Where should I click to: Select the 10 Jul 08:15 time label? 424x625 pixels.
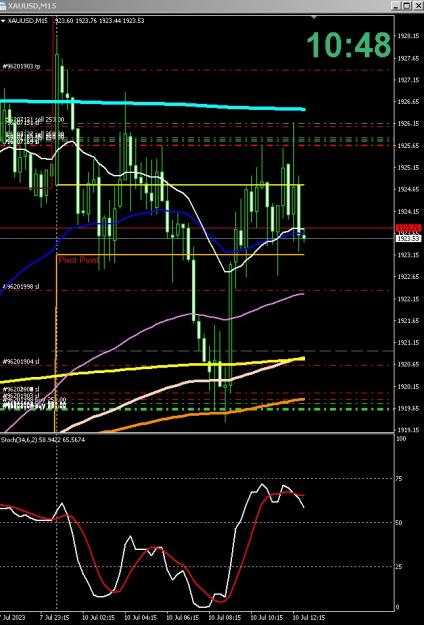click(222, 617)
